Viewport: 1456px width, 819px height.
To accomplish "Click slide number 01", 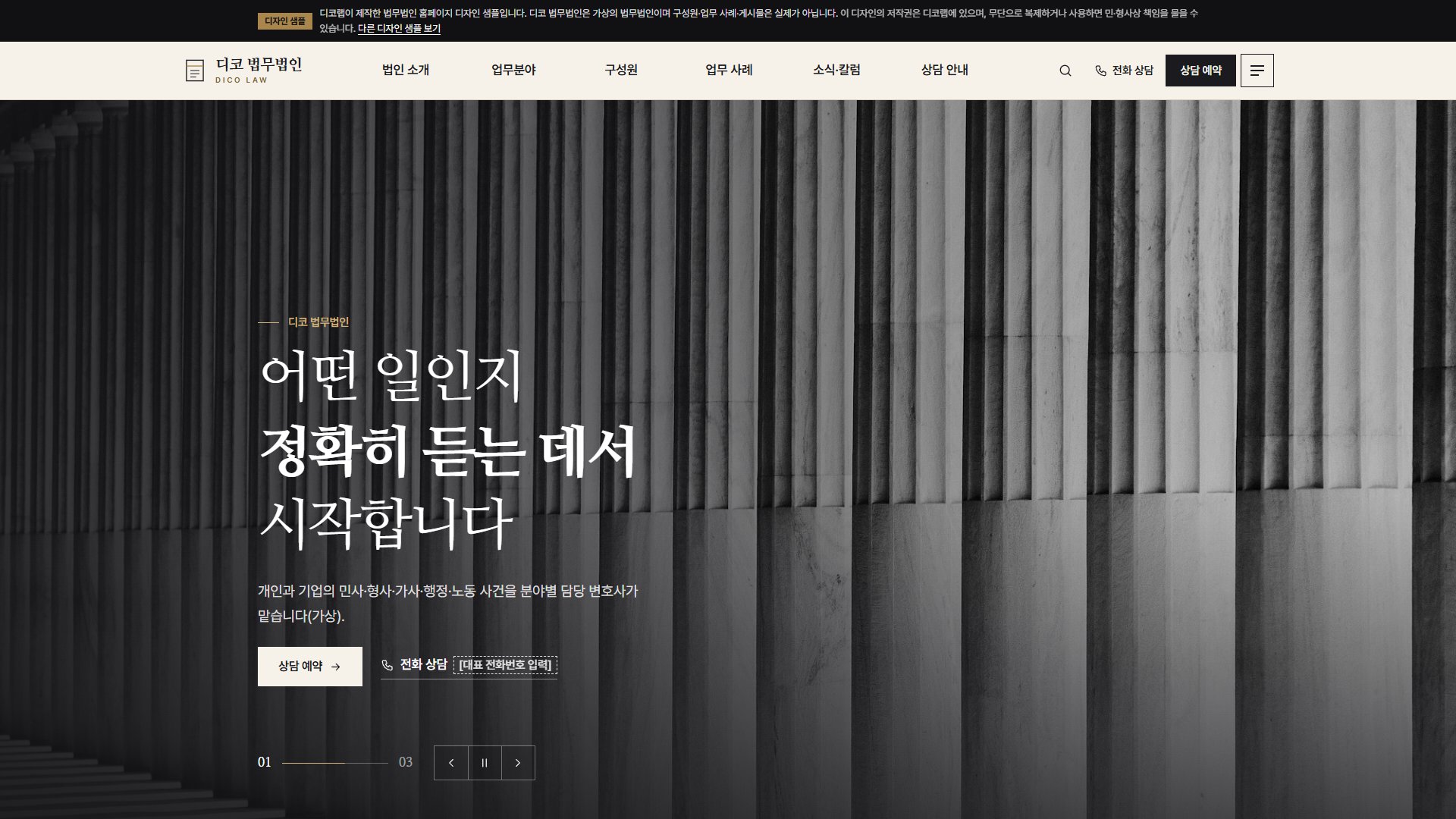I will point(265,762).
